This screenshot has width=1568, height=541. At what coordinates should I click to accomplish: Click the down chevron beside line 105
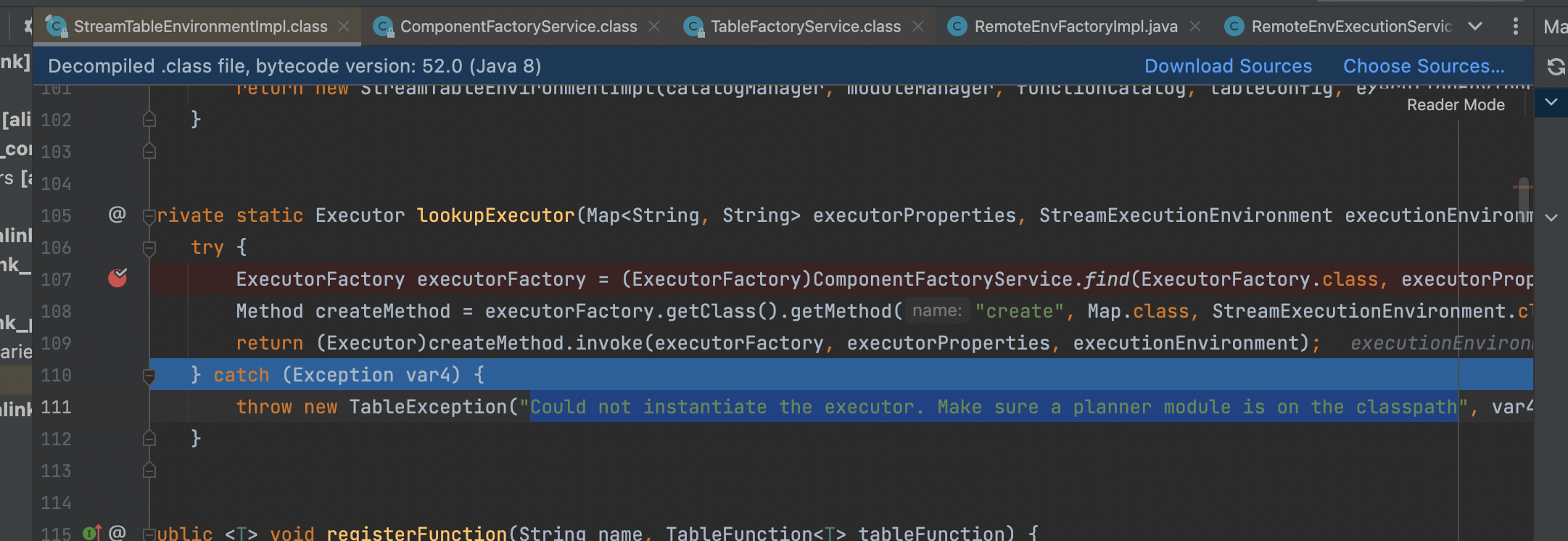tap(1551, 218)
